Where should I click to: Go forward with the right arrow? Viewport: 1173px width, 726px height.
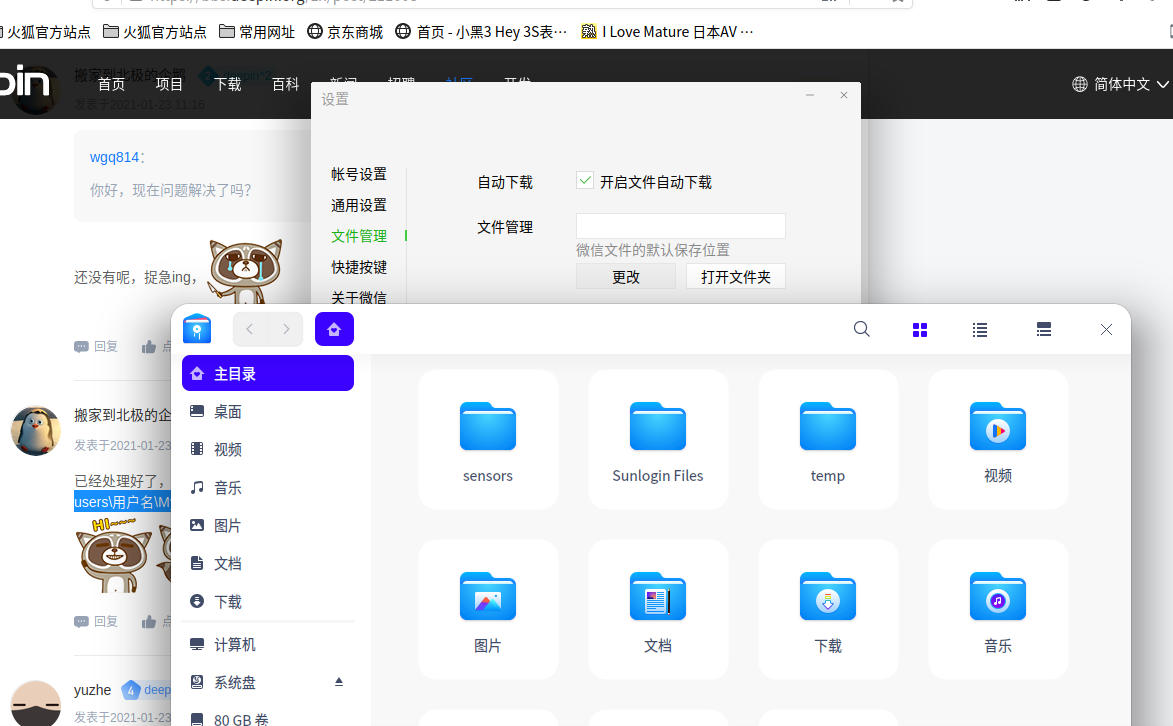point(286,329)
